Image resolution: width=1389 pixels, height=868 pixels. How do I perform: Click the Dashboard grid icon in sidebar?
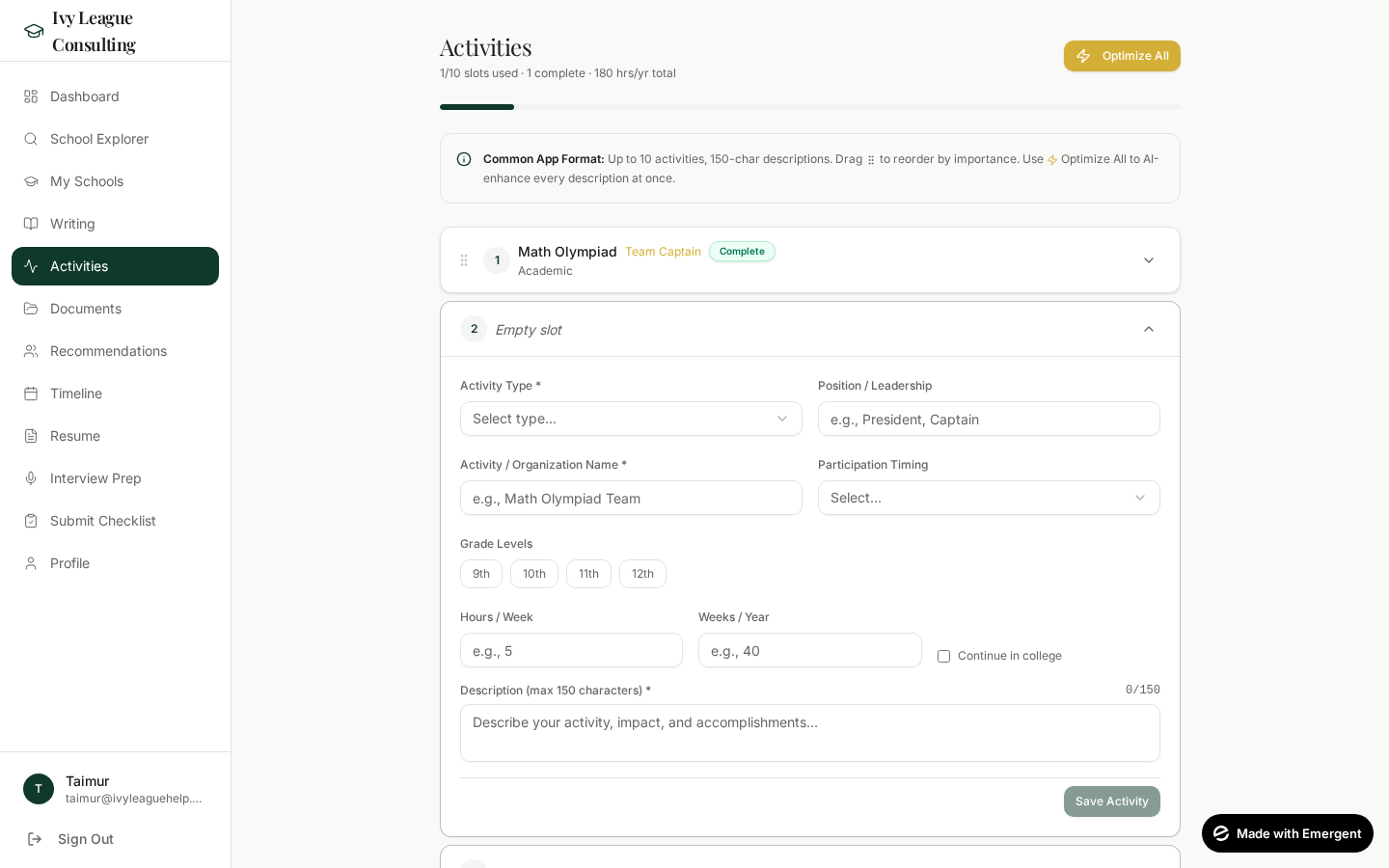point(31,96)
